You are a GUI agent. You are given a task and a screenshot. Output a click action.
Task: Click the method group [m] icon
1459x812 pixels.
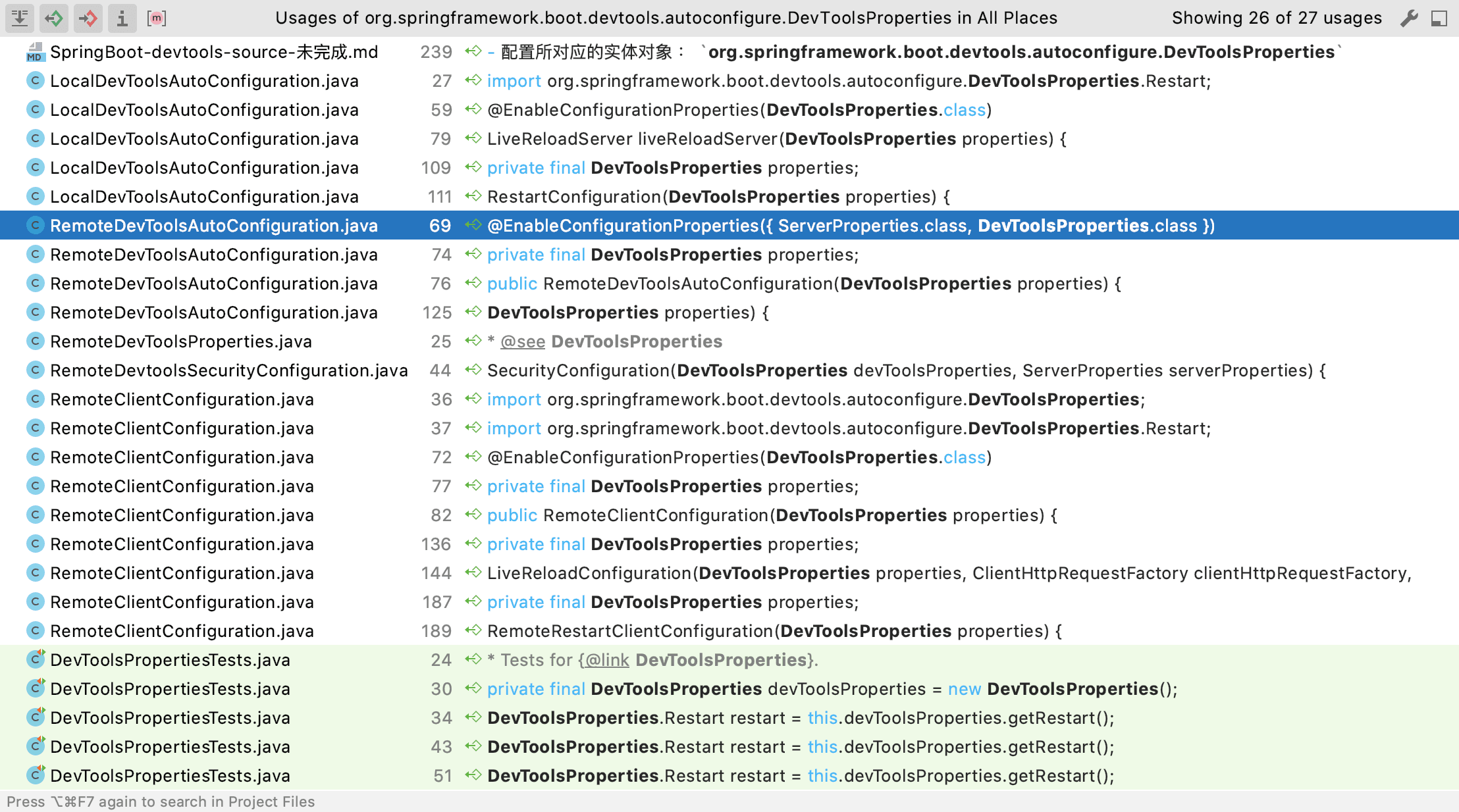click(156, 18)
